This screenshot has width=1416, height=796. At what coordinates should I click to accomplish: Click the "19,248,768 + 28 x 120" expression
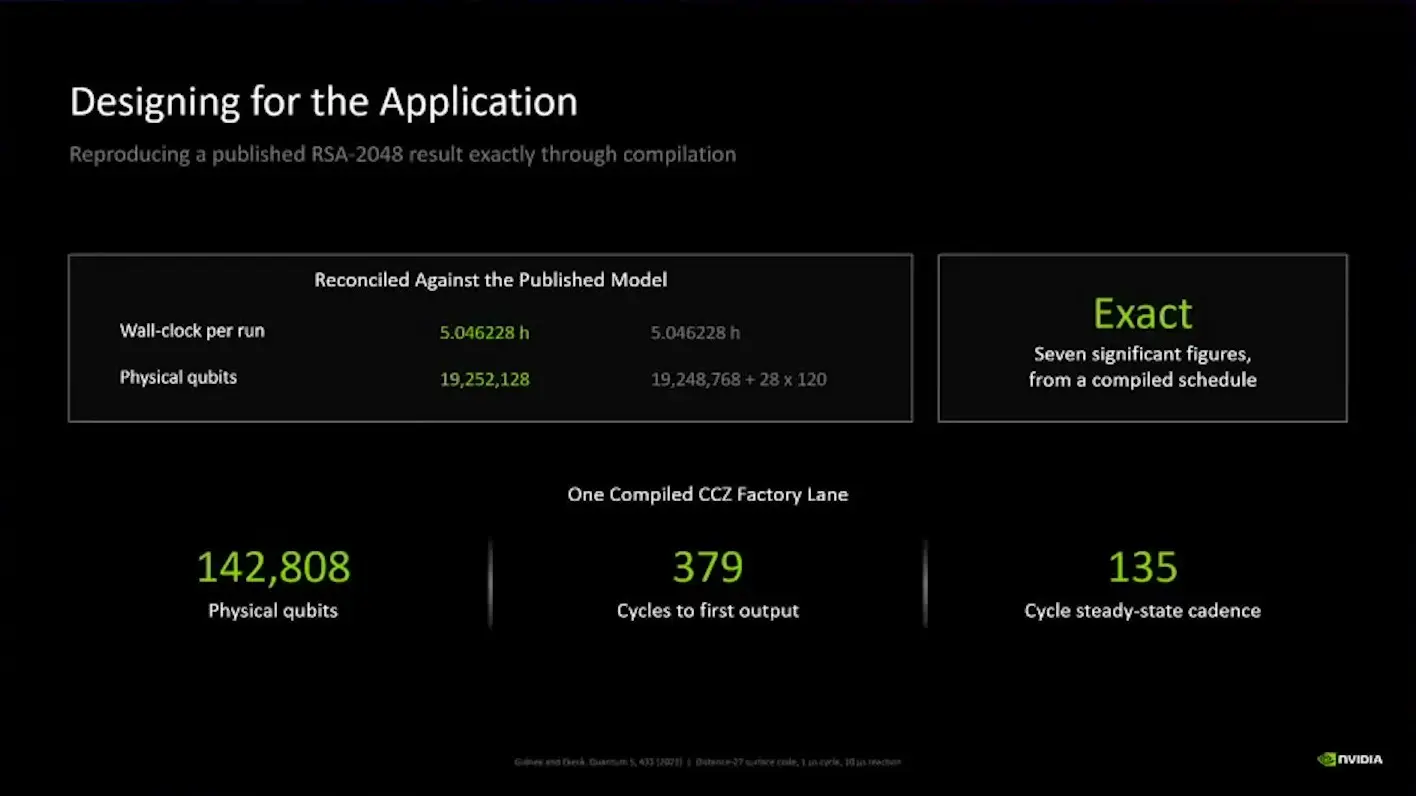[x=738, y=379]
